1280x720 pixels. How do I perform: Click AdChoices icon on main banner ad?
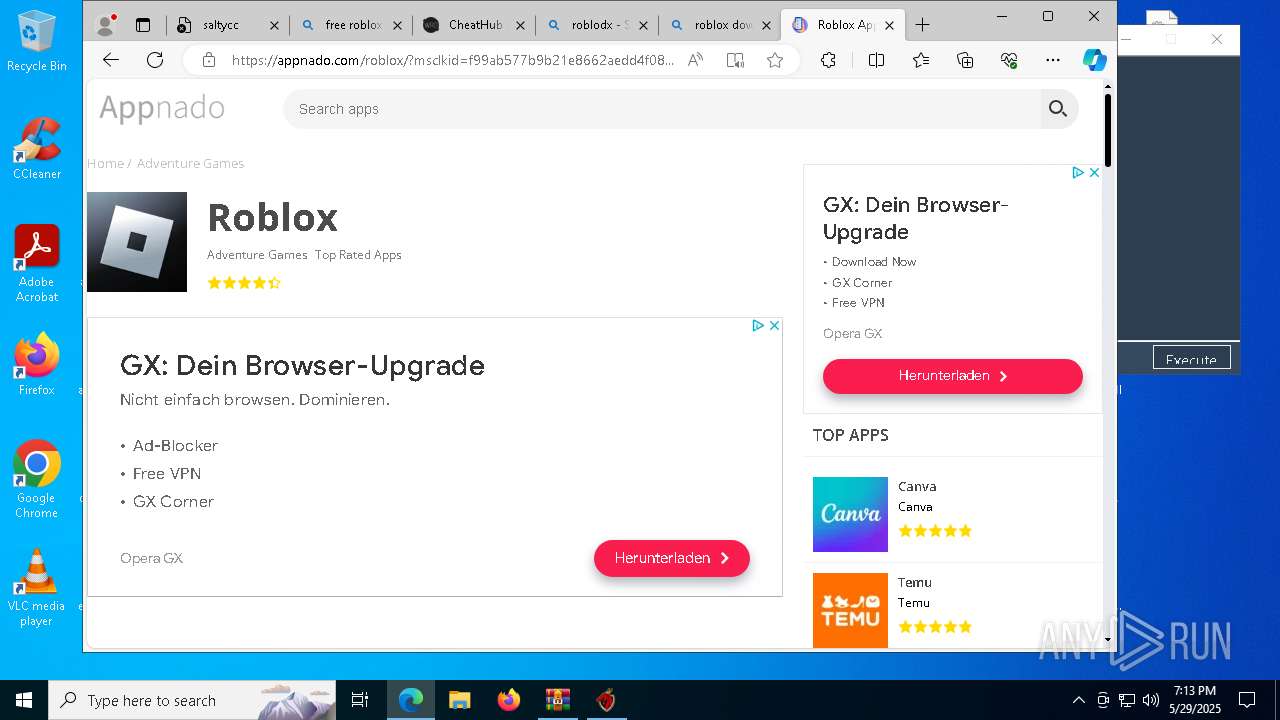[x=758, y=325]
